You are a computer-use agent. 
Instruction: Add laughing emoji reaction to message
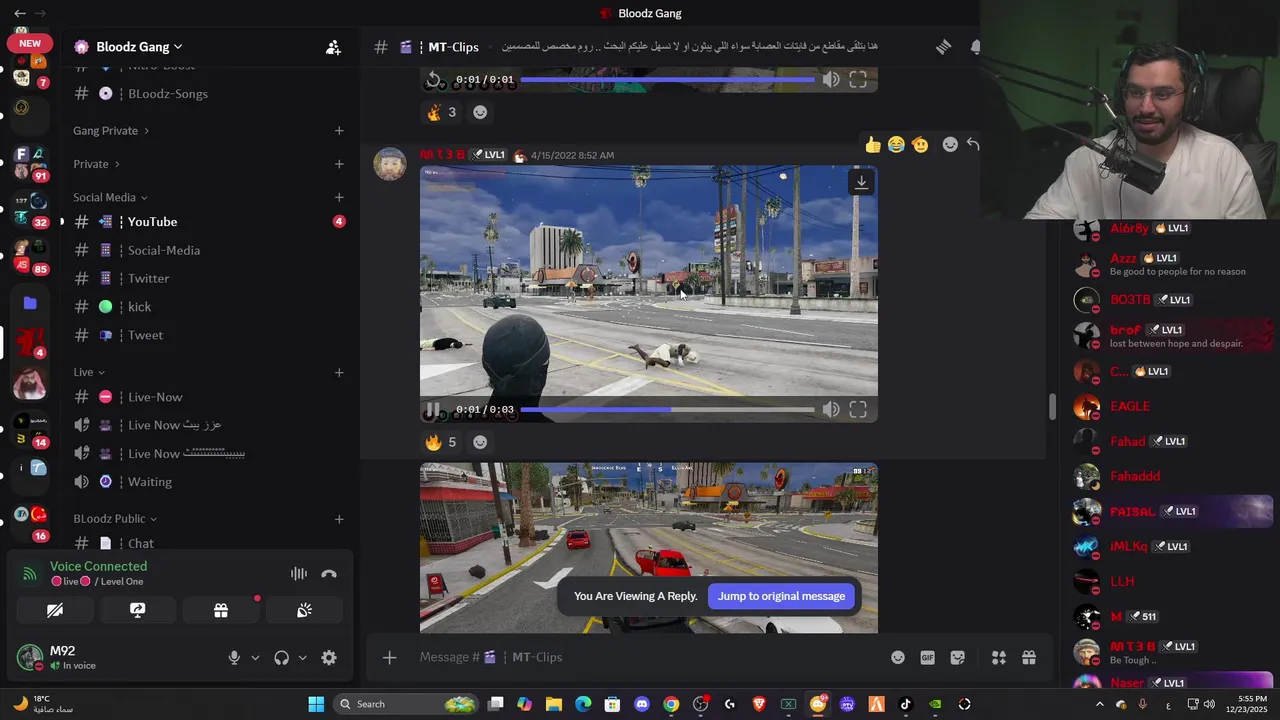[896, 145]
